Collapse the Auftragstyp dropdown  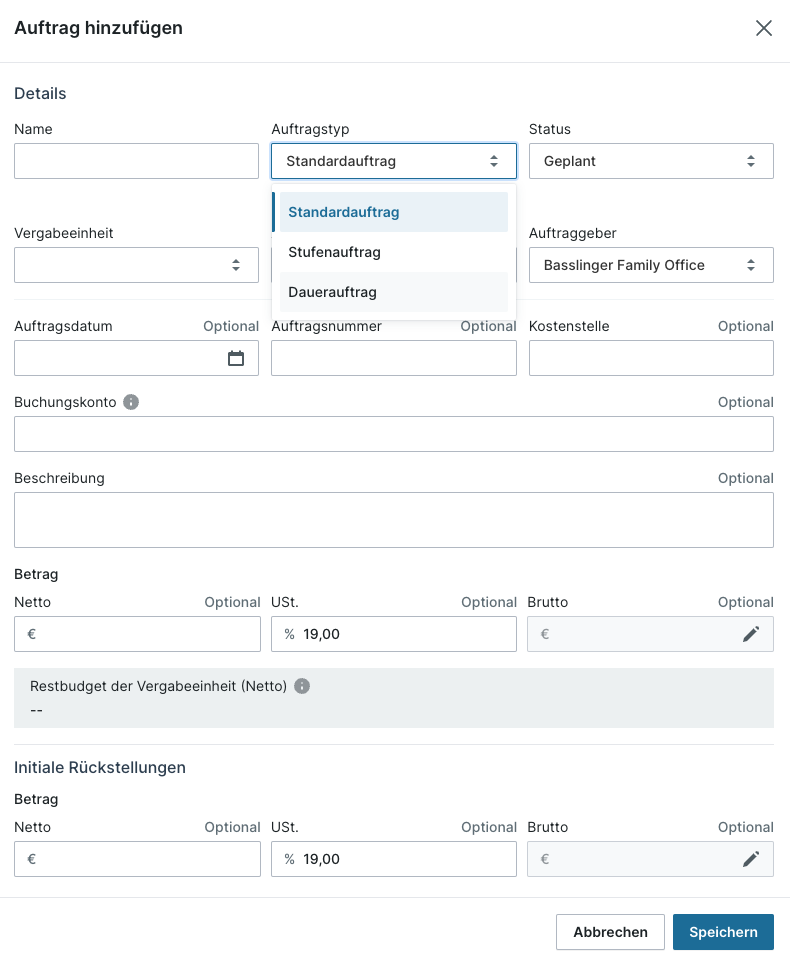click(x=394, y=161)
